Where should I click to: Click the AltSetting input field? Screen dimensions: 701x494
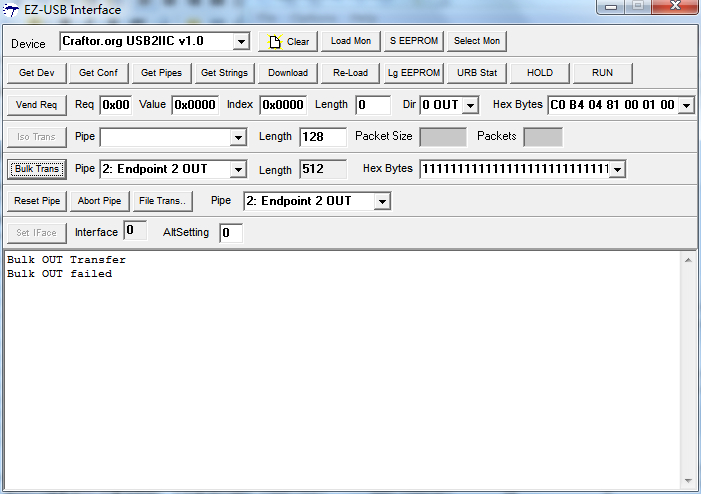[231, 233]
